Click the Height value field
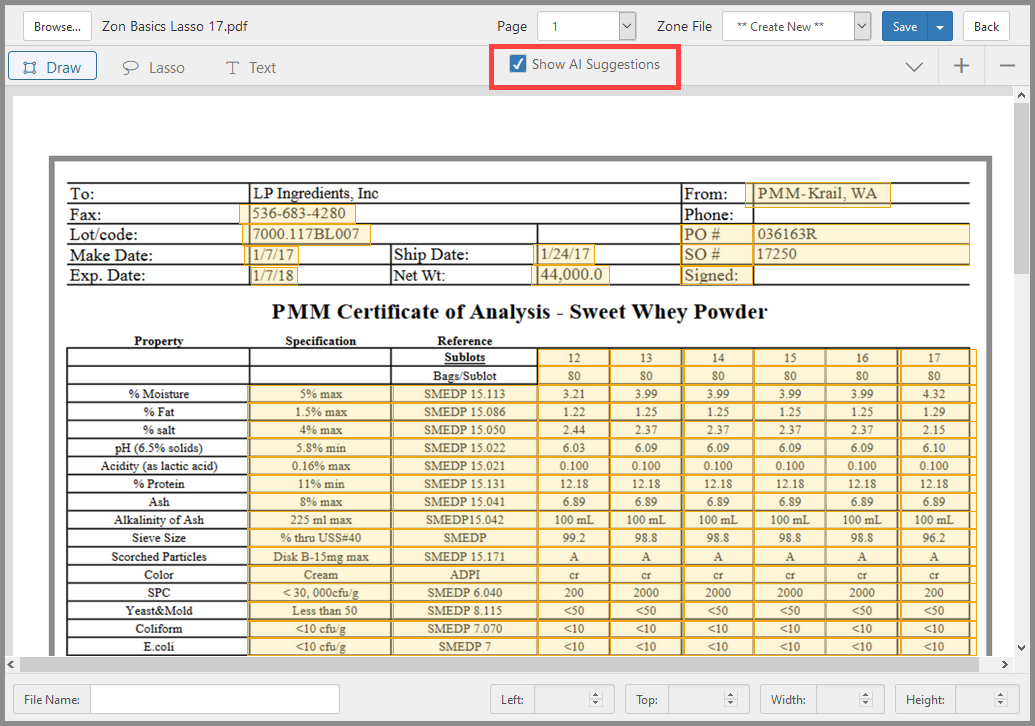 (x=973, y=699)
